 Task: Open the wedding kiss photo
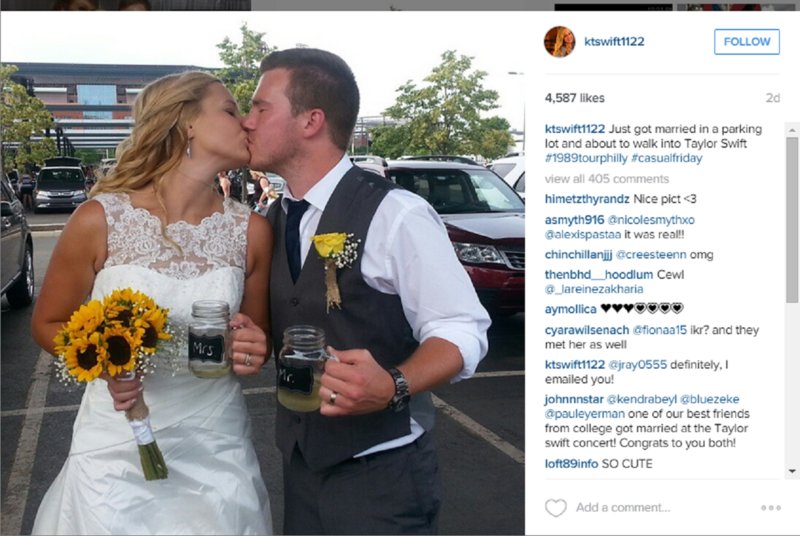point(263,273)
